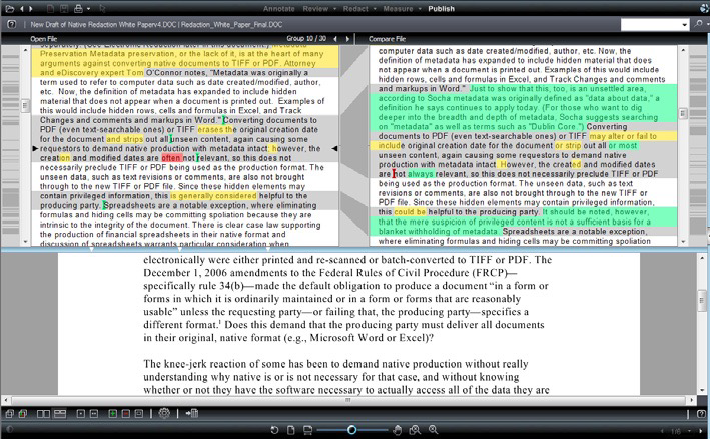Toggle red deletions display icon
Image resolution: width=710 pixels, height=439 pixels.
coord(126,413)
